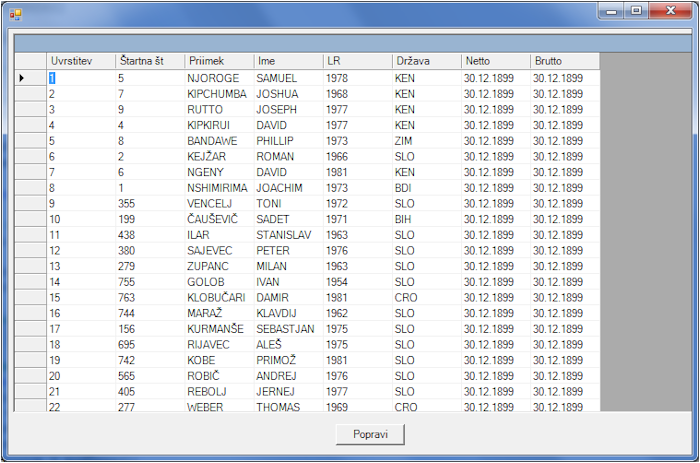Select the cell with name STANISLAV

pyautogui.click(x=287, y=235)
